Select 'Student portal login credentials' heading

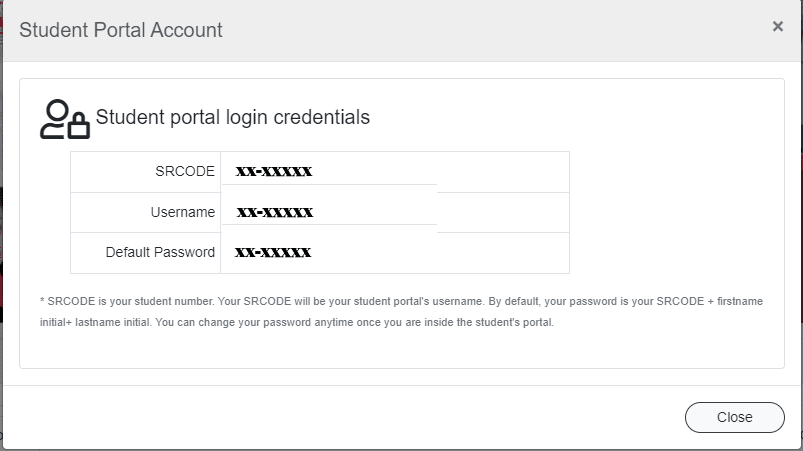coord(232,117)
